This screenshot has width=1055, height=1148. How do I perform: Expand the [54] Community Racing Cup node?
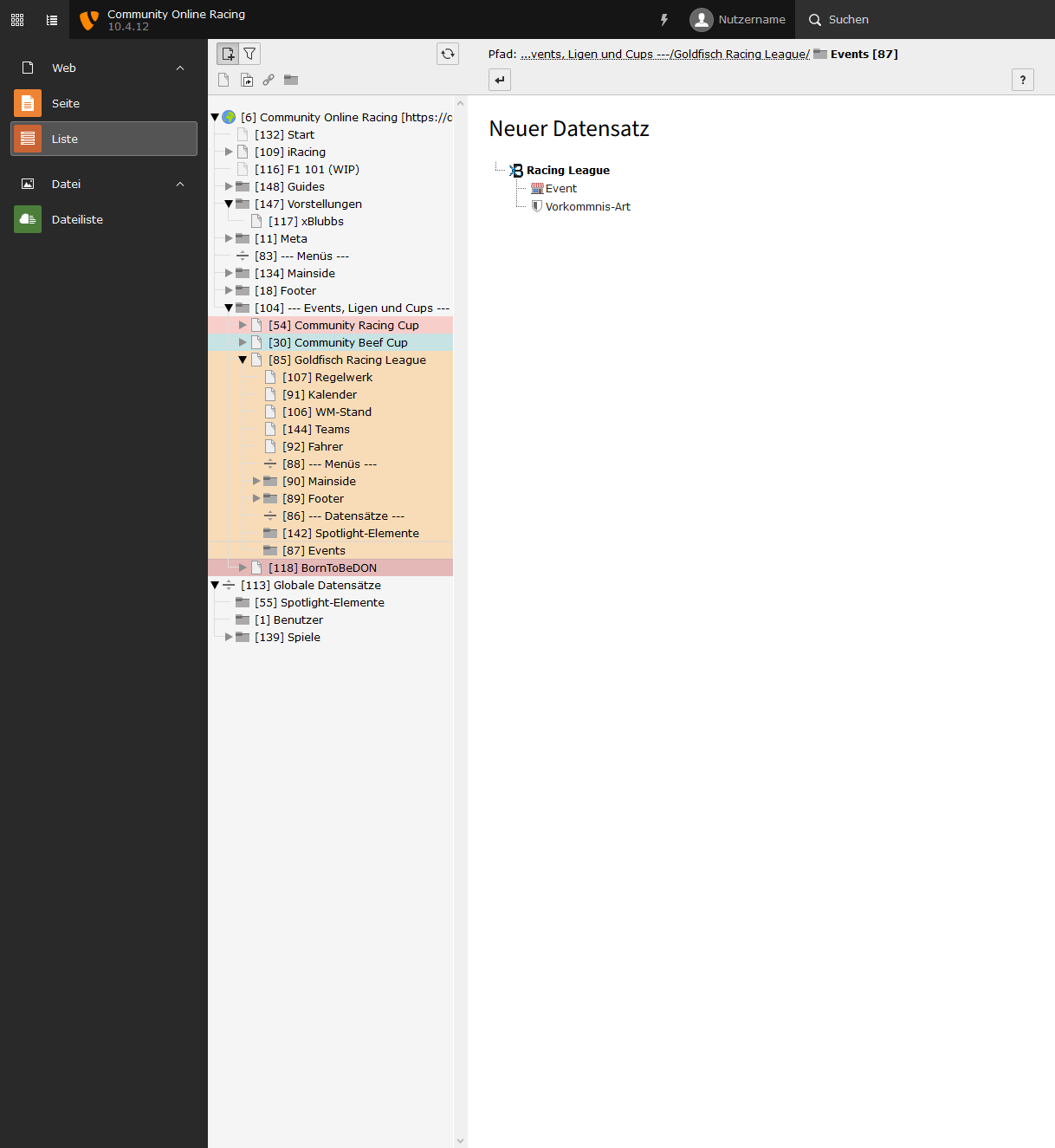(243, 325)
